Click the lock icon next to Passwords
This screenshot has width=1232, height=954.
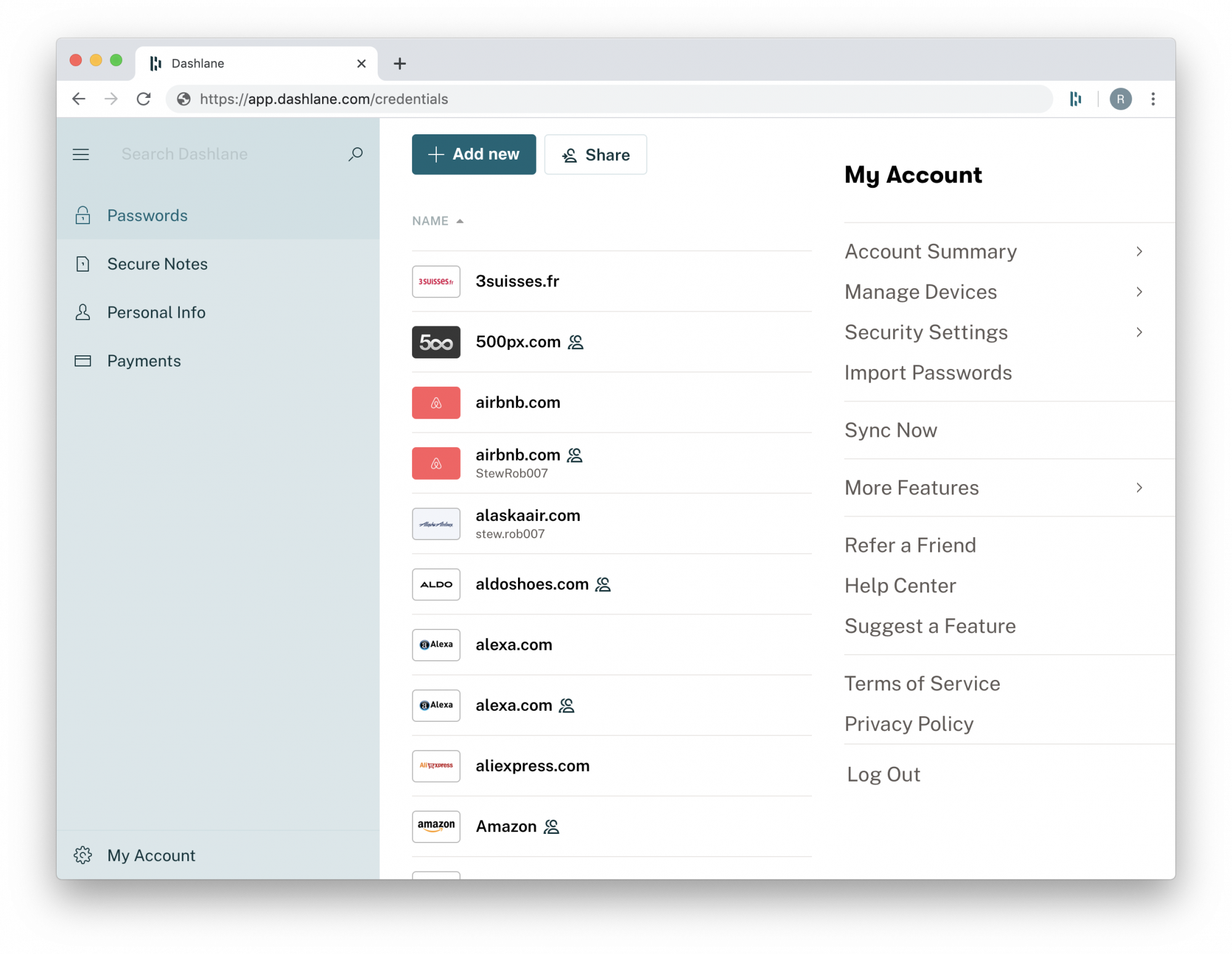coord(83,215)
